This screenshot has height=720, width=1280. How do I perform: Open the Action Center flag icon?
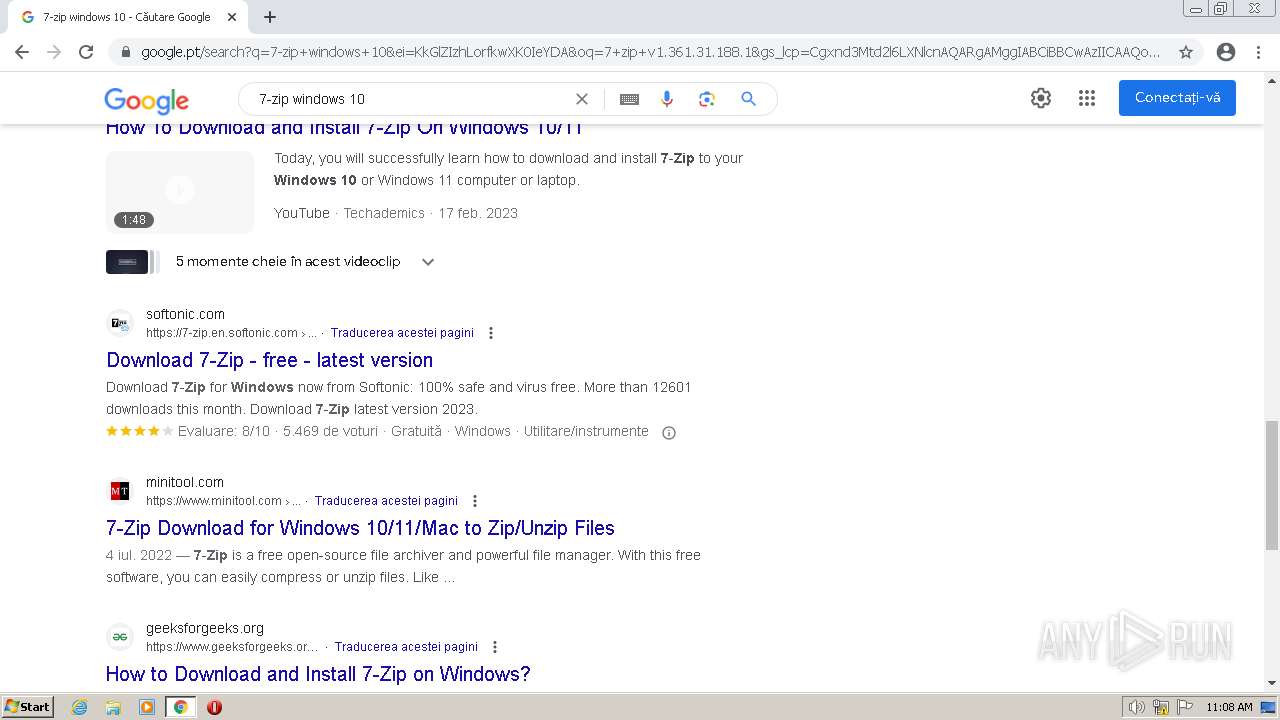[x=1184, y=707]
